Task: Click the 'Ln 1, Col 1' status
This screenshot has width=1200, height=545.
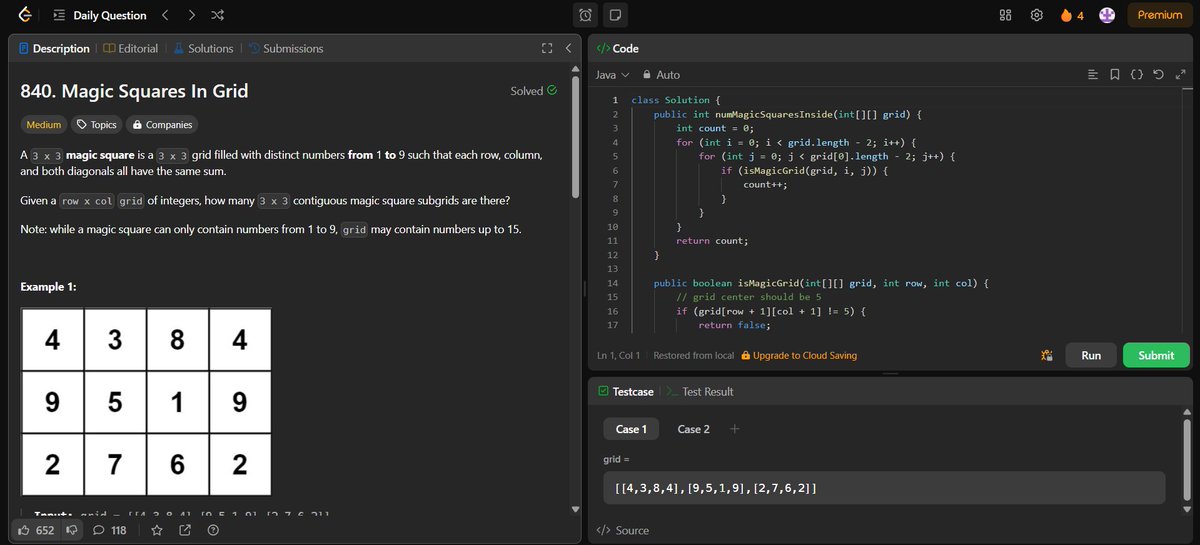Action: click(x=620, y=355)
